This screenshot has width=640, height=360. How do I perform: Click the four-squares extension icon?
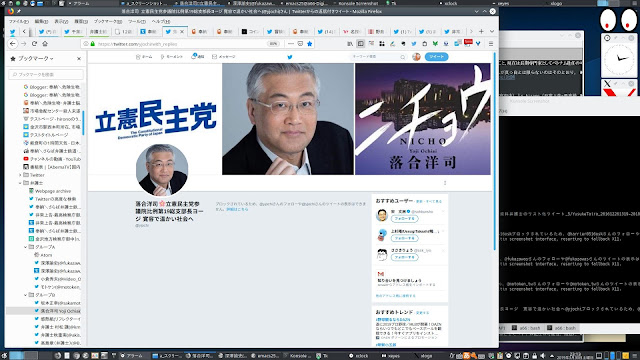point(382,44)
